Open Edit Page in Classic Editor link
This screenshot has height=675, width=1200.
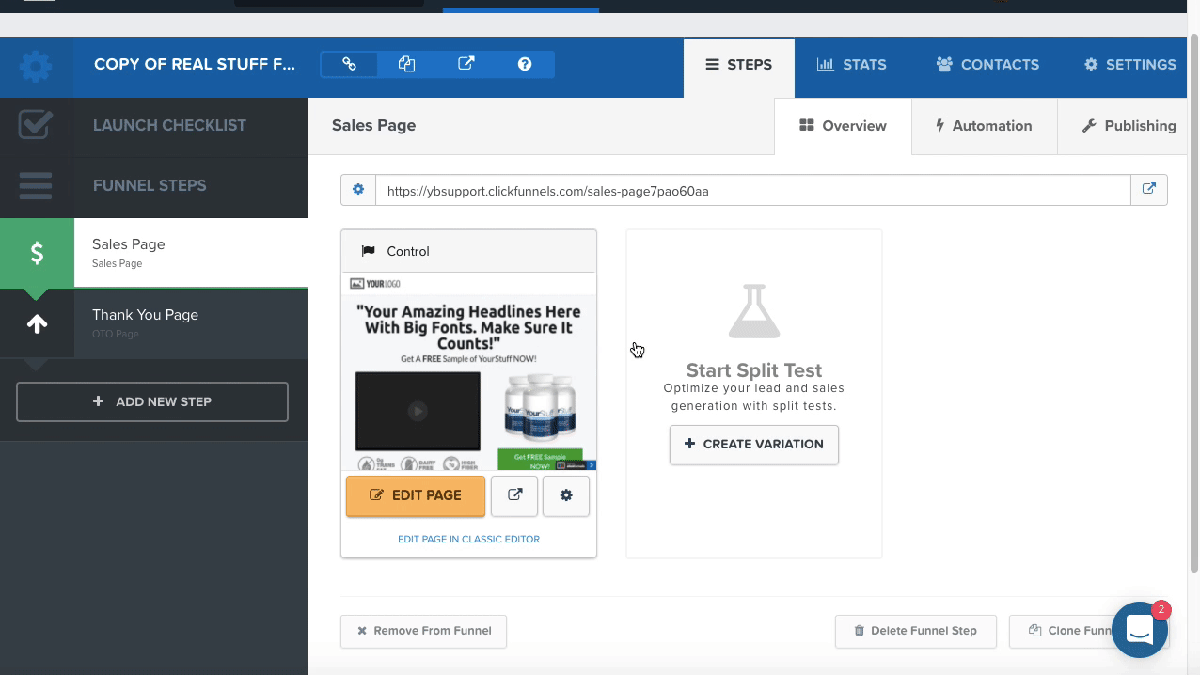(x=468, y=539)
